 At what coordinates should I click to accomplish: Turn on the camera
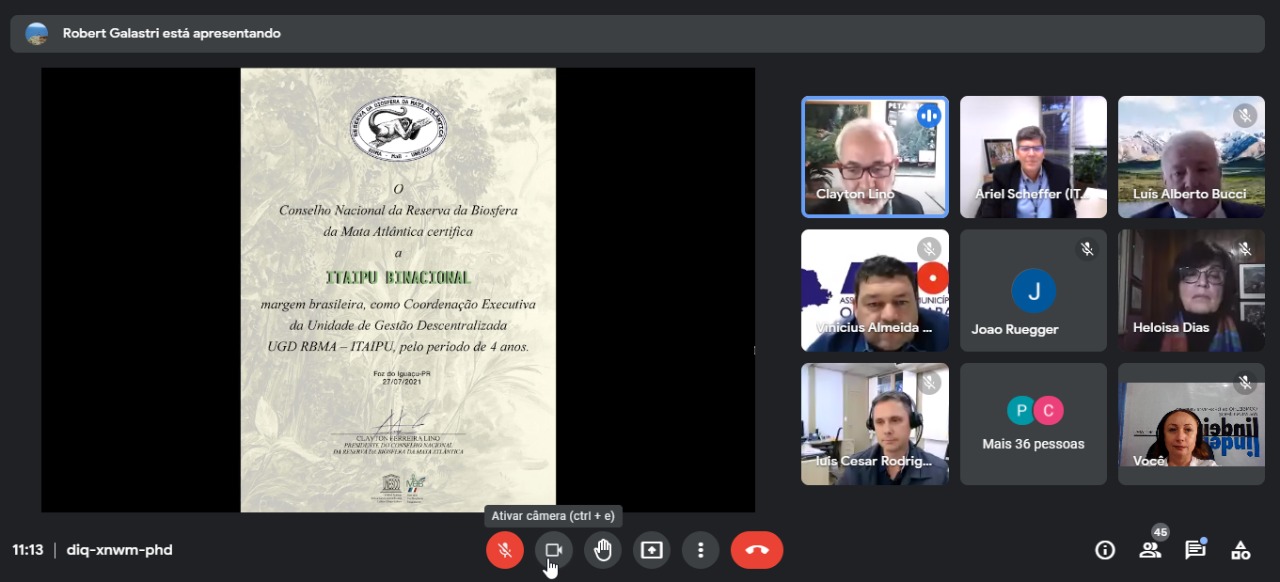click(553, 550)
